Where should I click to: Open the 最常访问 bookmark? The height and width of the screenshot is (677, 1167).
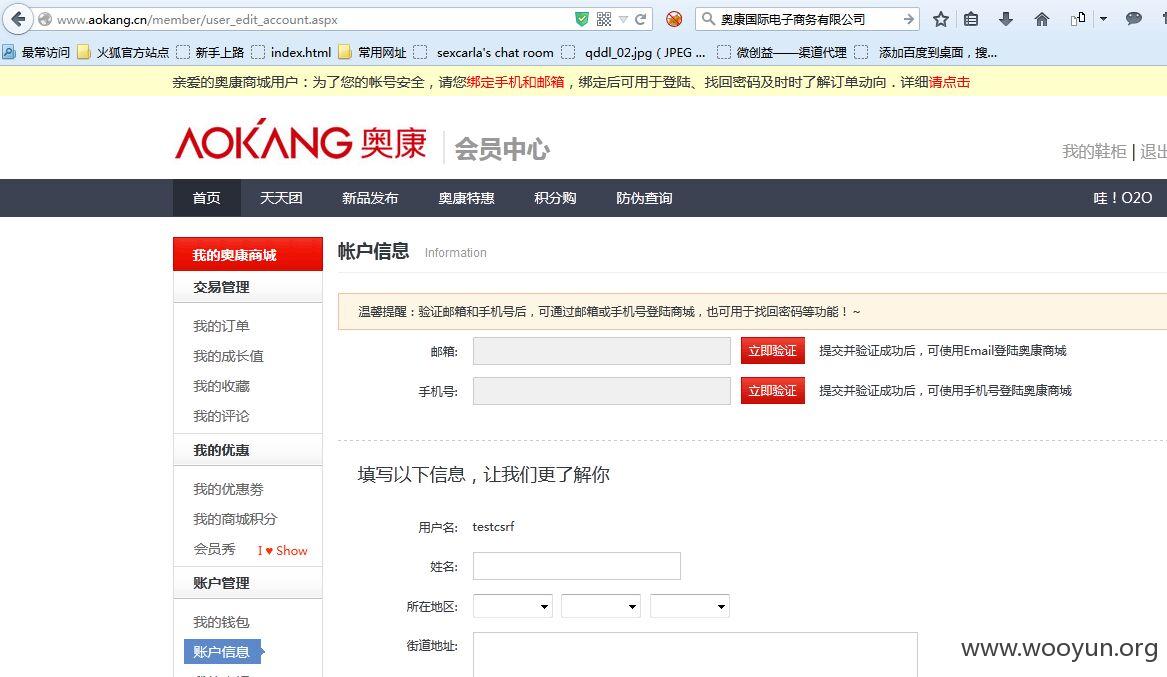pyautogui.click(x=36, y=52)
